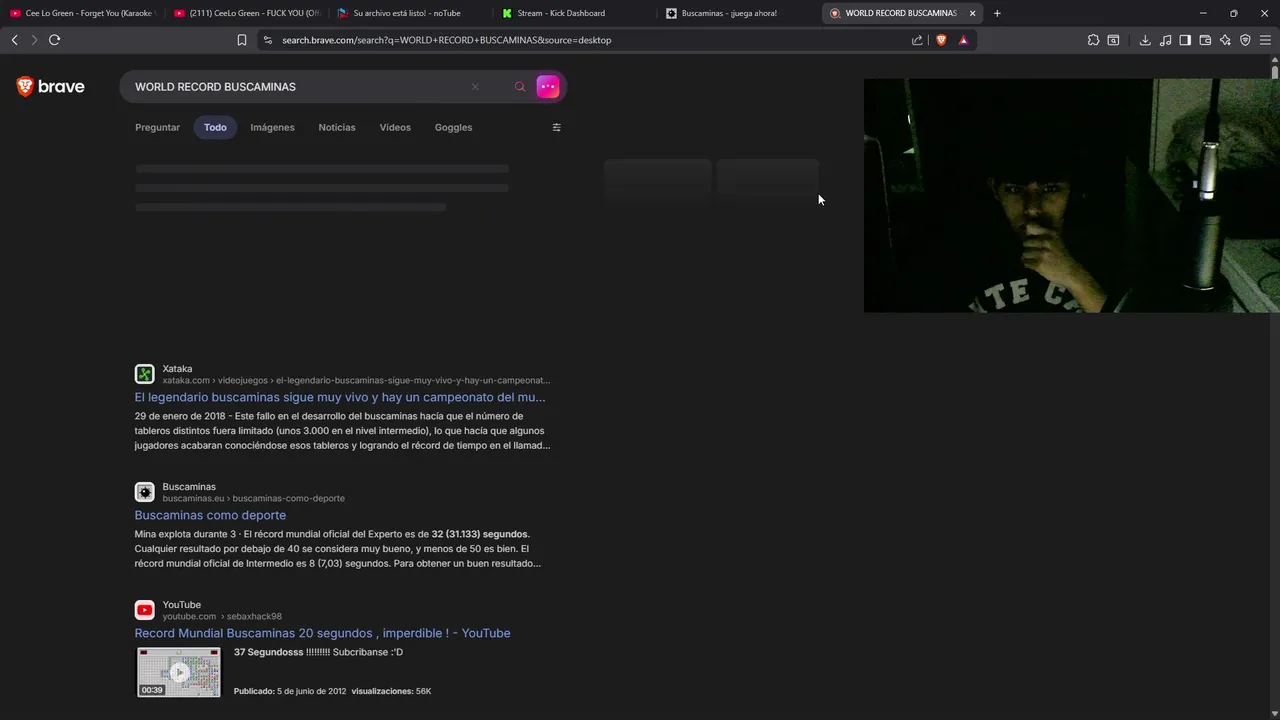Open 'El legendario buscaminas sigue muy vivo' result

point(340,397)
